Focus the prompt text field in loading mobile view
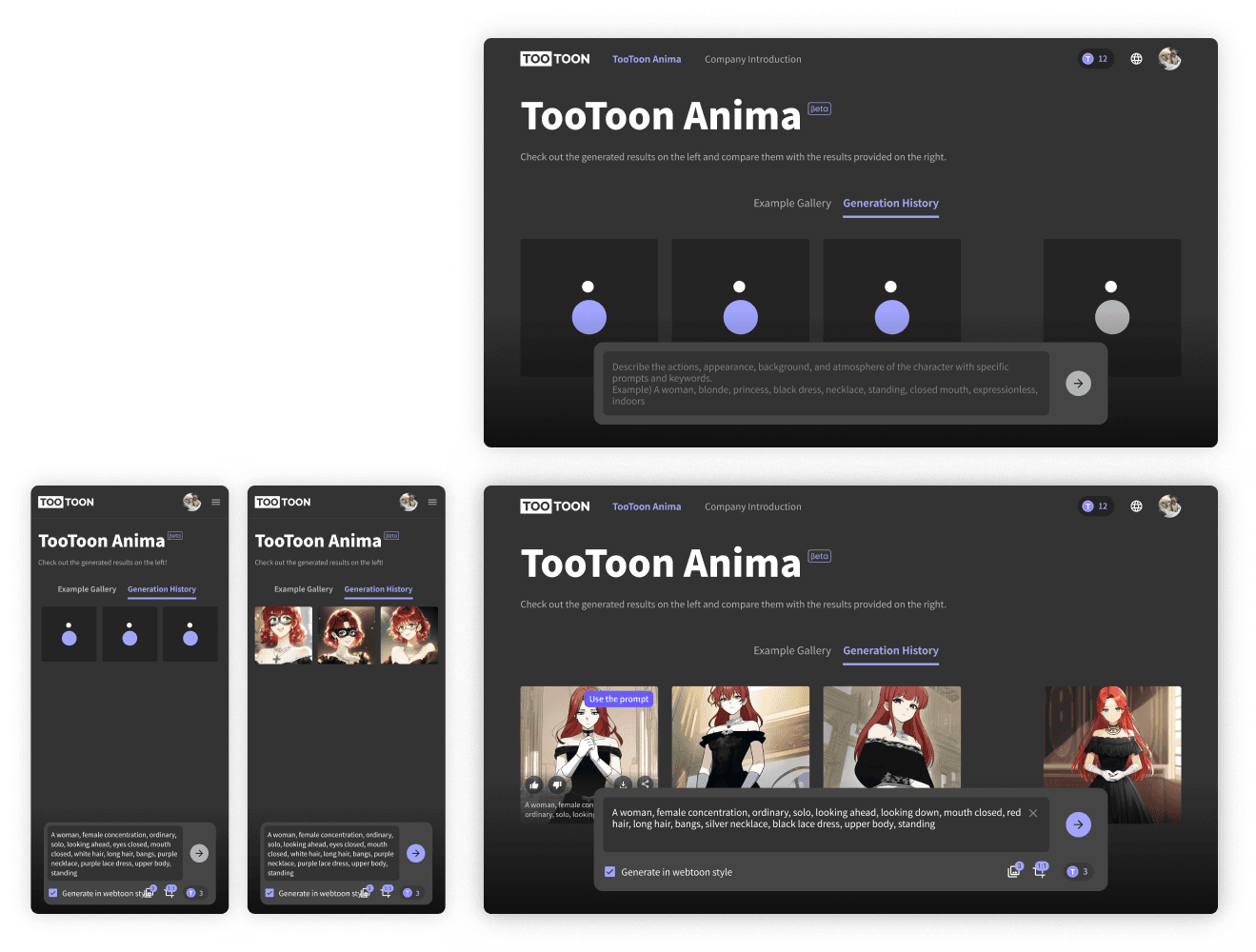 [x=113, y=853]
